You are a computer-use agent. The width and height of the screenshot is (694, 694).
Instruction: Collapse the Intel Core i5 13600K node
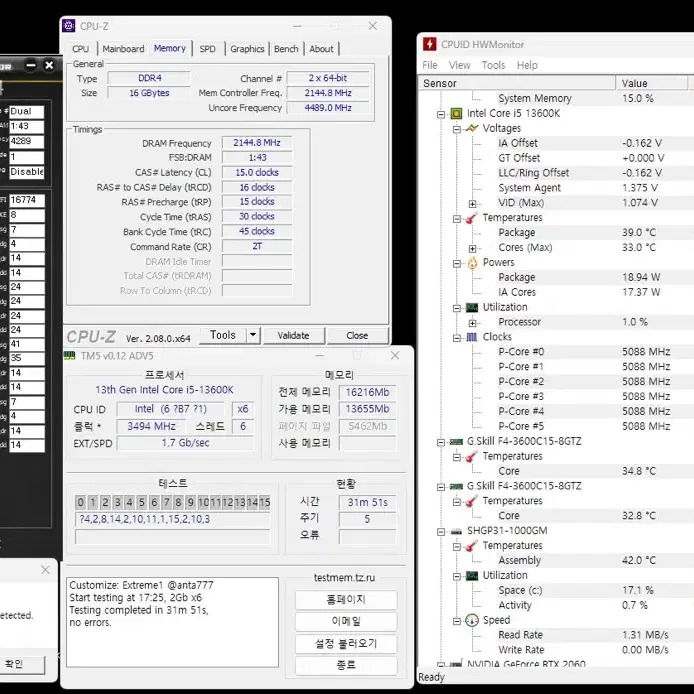[441, 114]
